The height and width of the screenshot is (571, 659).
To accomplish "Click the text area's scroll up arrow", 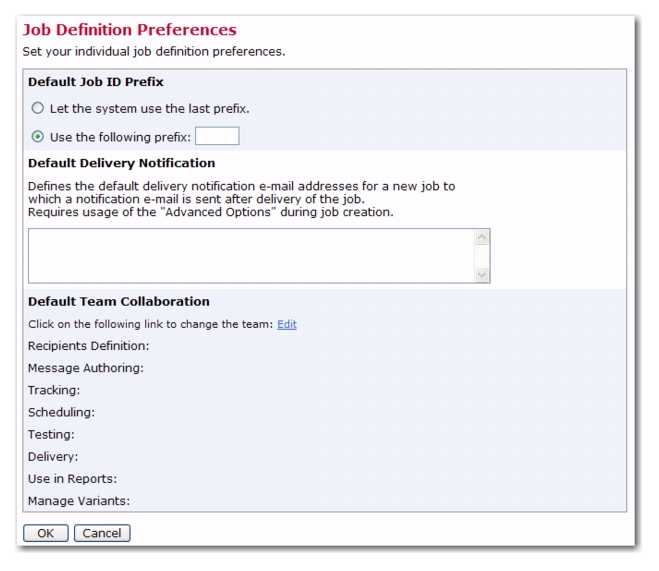I will [482, 237].
